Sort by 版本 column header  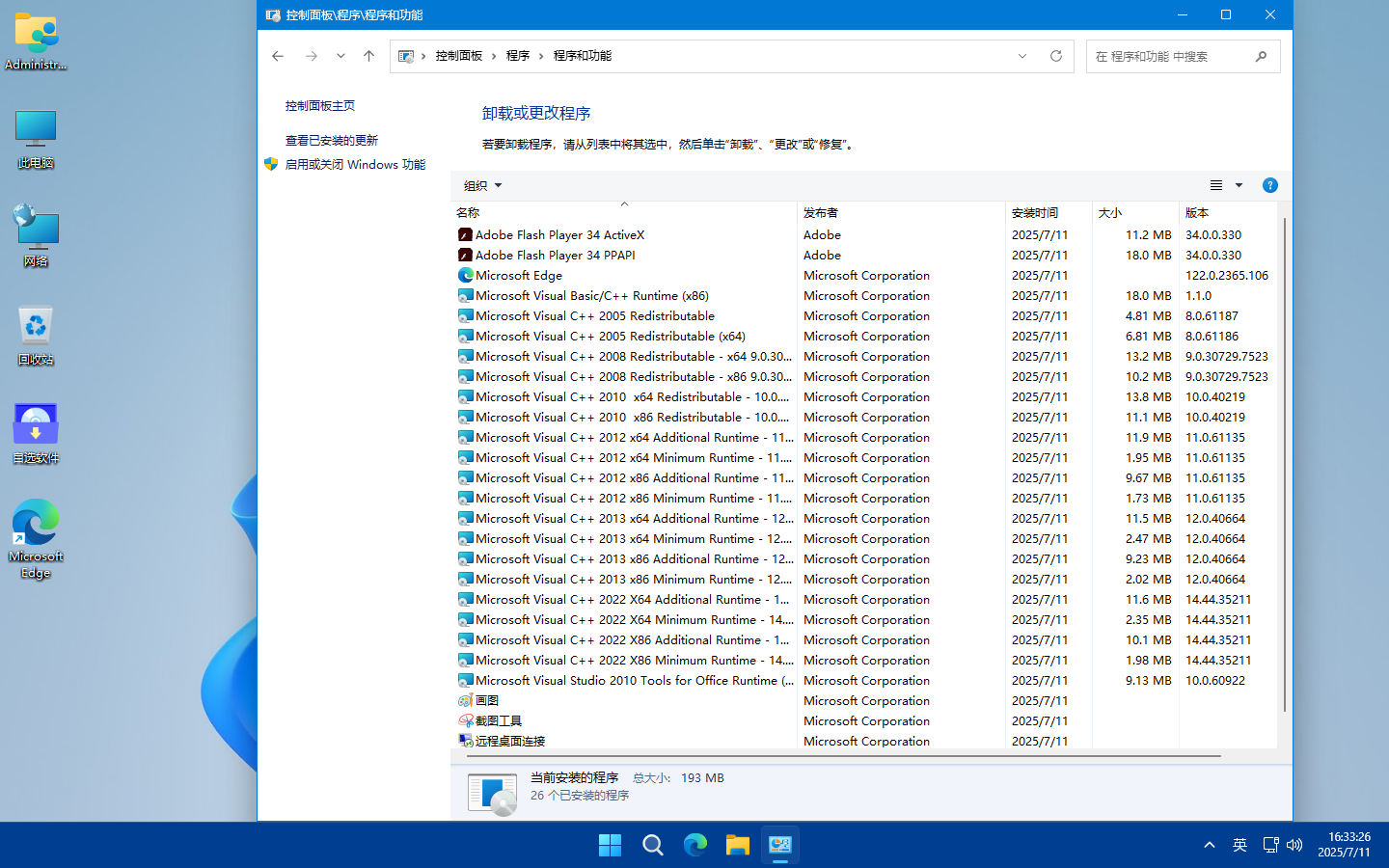[x=1229, y=212]
